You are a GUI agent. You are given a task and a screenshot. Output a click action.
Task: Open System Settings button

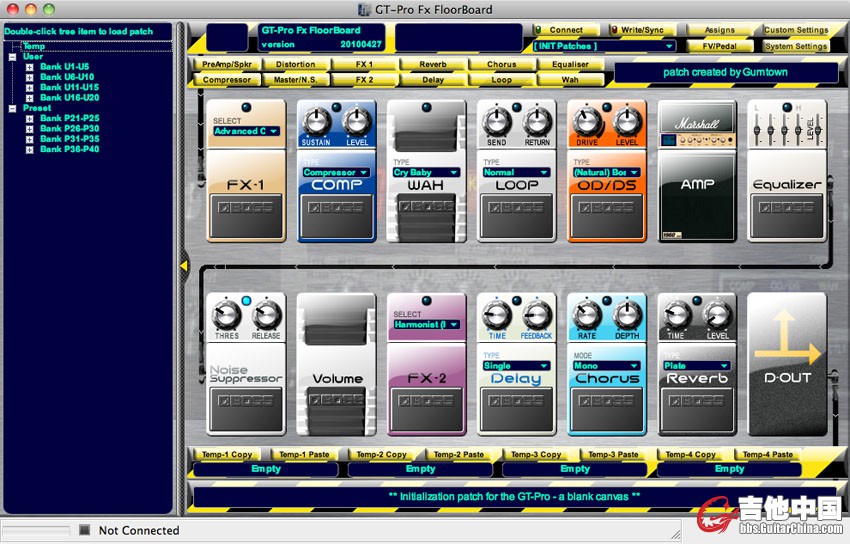coord(796,46)
